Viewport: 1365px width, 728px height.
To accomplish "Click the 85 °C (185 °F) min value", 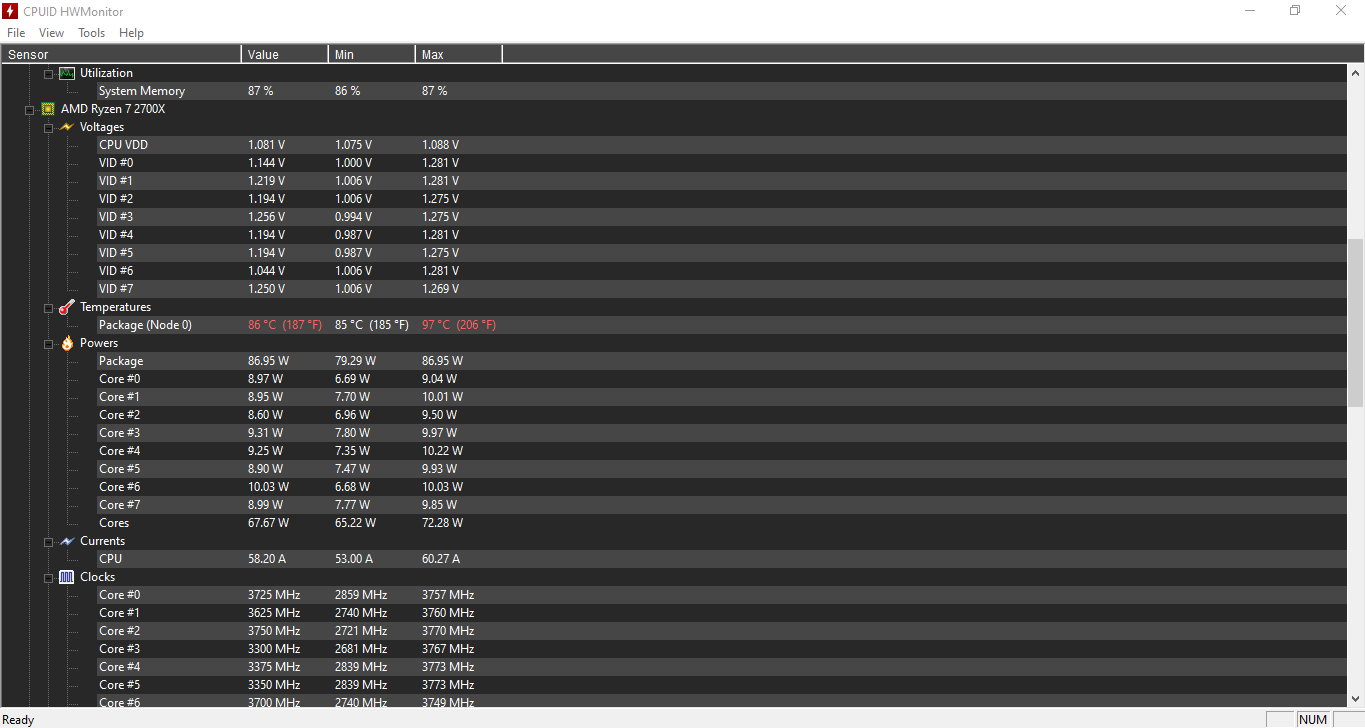I will click(372, 325).
